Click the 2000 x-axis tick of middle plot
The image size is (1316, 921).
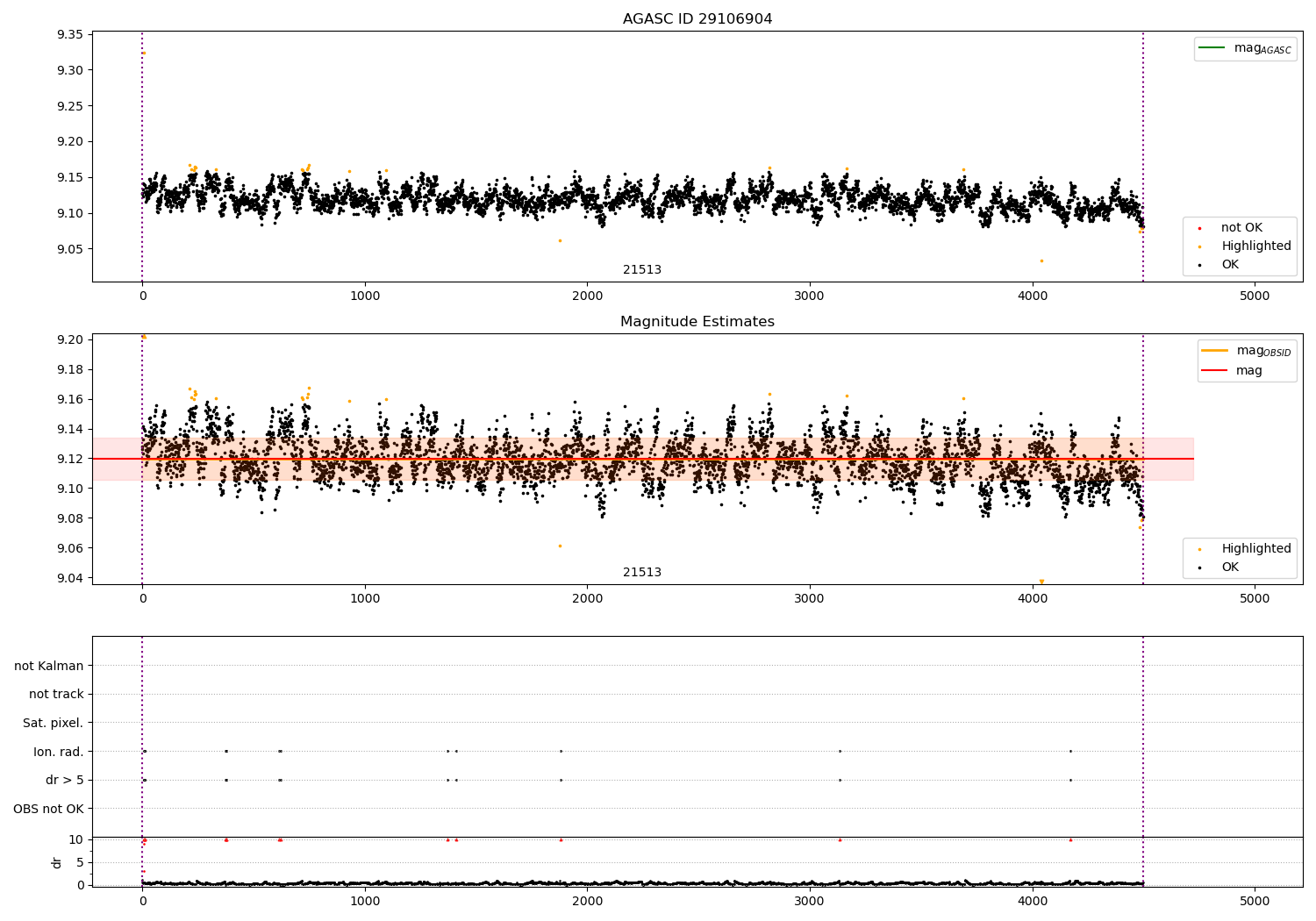click(x=587, y=599)
